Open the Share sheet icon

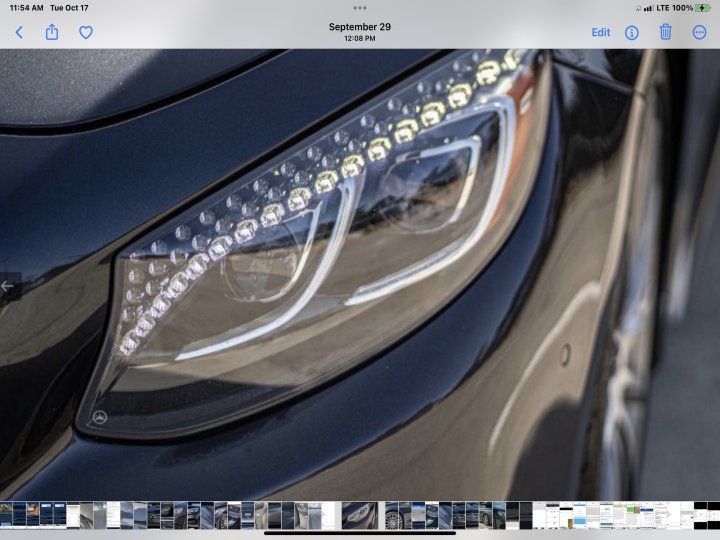click(52, 32)
